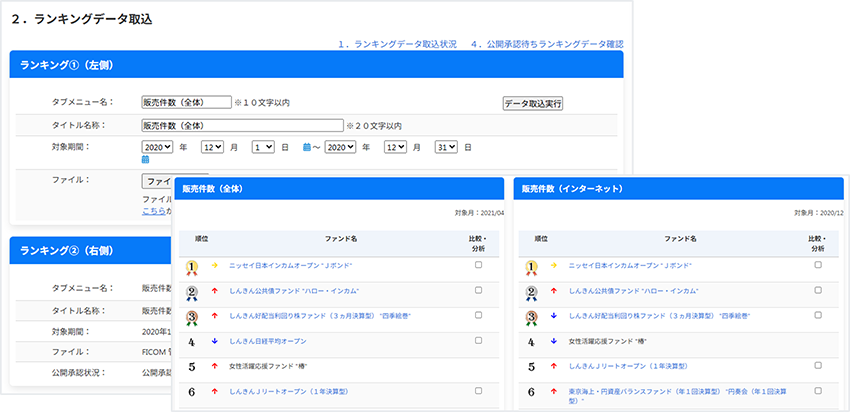Click the タイトル名称 text field

(242, 125)
